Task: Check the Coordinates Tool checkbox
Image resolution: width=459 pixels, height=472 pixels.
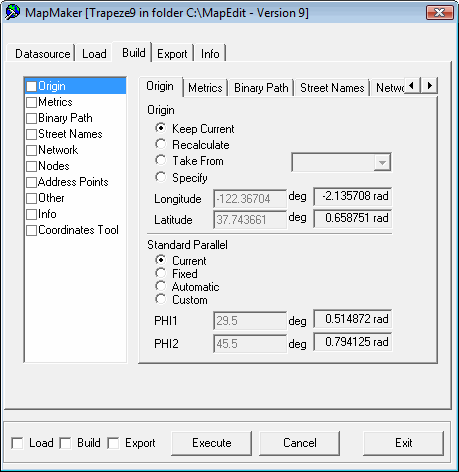Action: (x=31, y=230)
